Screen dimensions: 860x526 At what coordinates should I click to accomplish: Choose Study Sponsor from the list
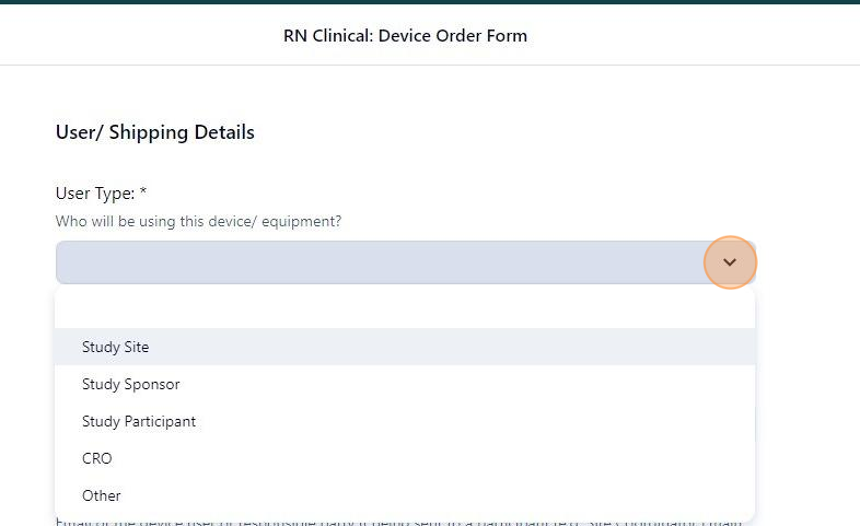pos(405,384)
